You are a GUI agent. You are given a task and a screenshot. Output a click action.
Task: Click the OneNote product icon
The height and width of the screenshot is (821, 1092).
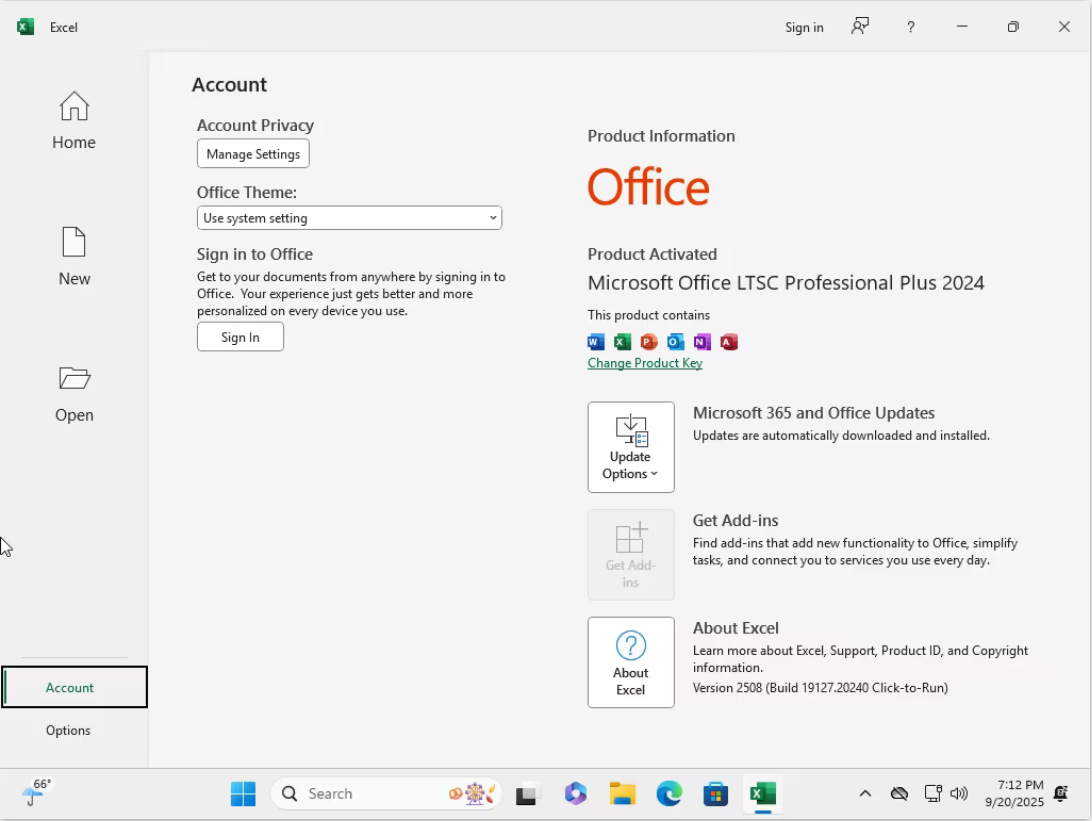pos(702,342)
